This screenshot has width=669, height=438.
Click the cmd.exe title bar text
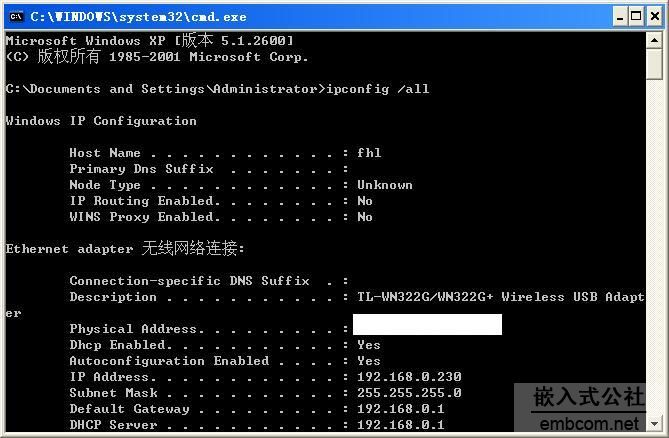tap(138, 17)
